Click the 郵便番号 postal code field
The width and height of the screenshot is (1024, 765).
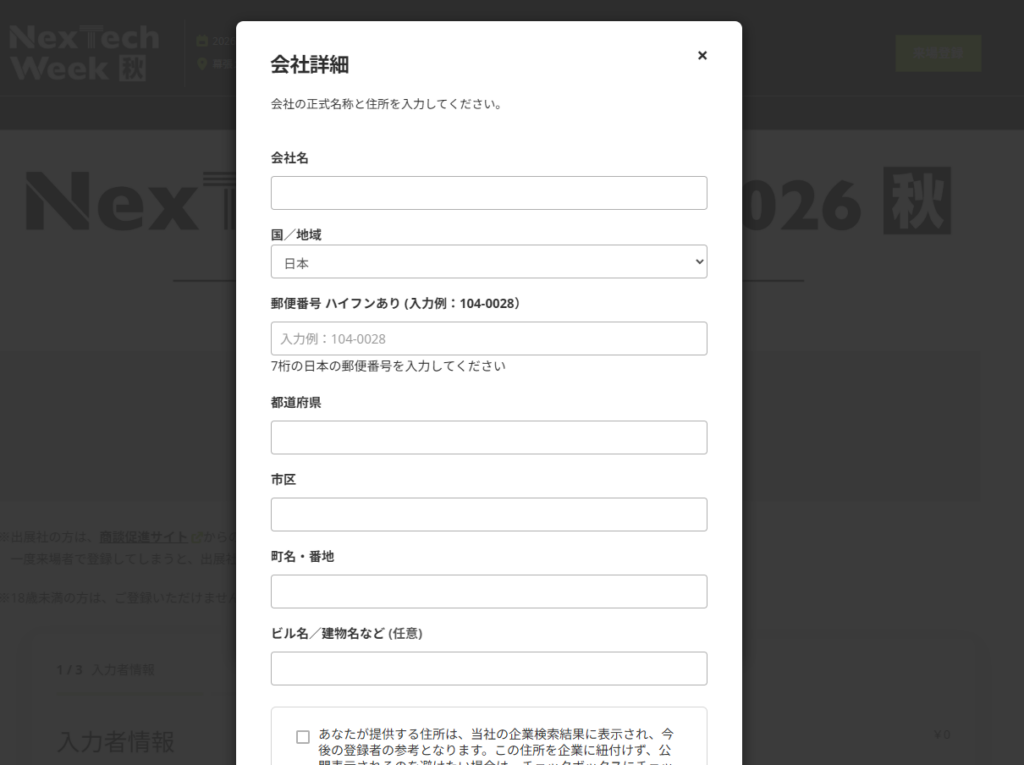tap(488, 338)
